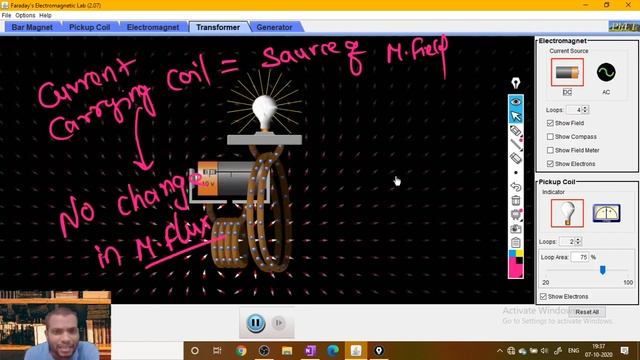
Task: Select the line drawing tool in annotation toolbar
Action: (516, 145)
